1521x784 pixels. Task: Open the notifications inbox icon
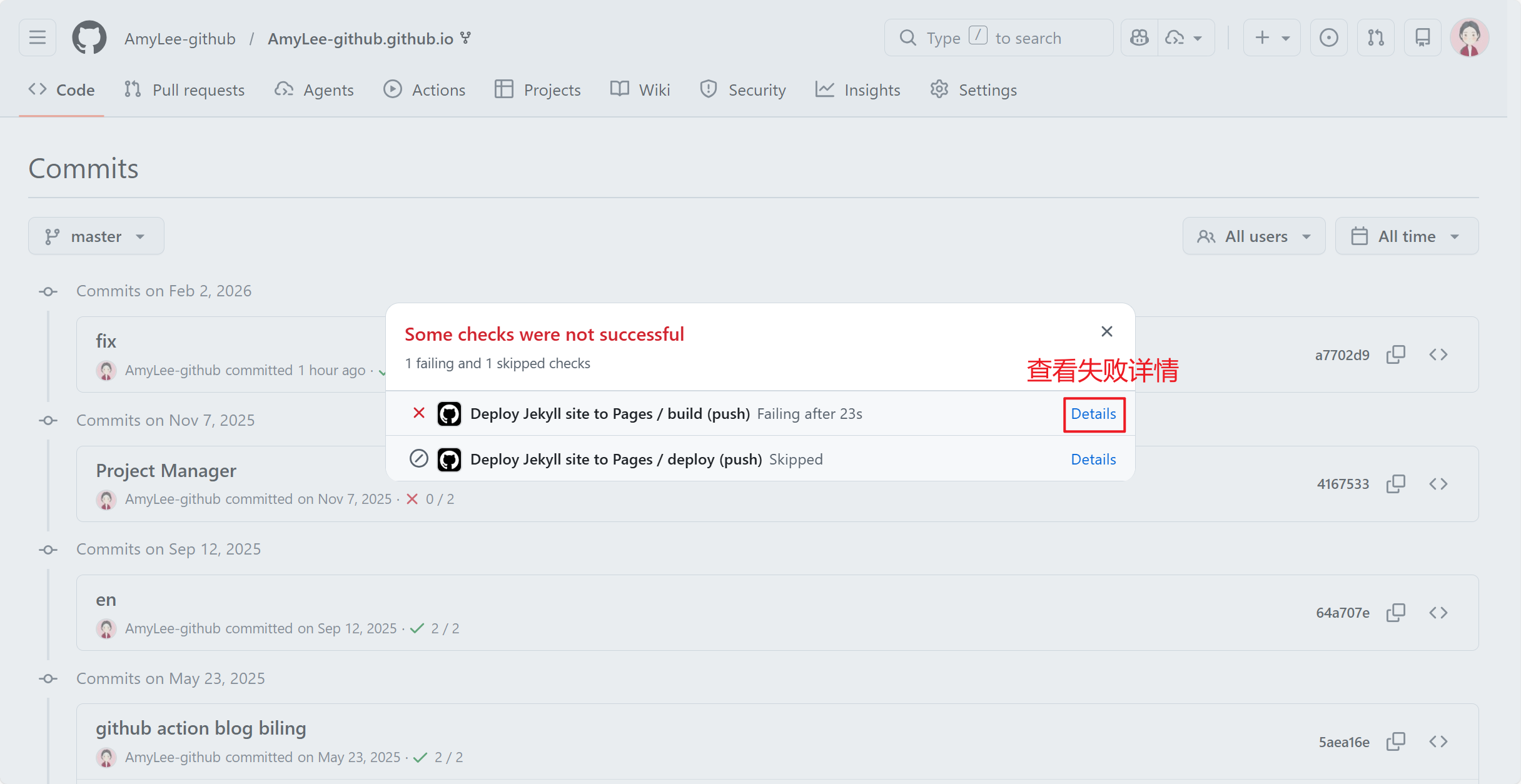1422,38
